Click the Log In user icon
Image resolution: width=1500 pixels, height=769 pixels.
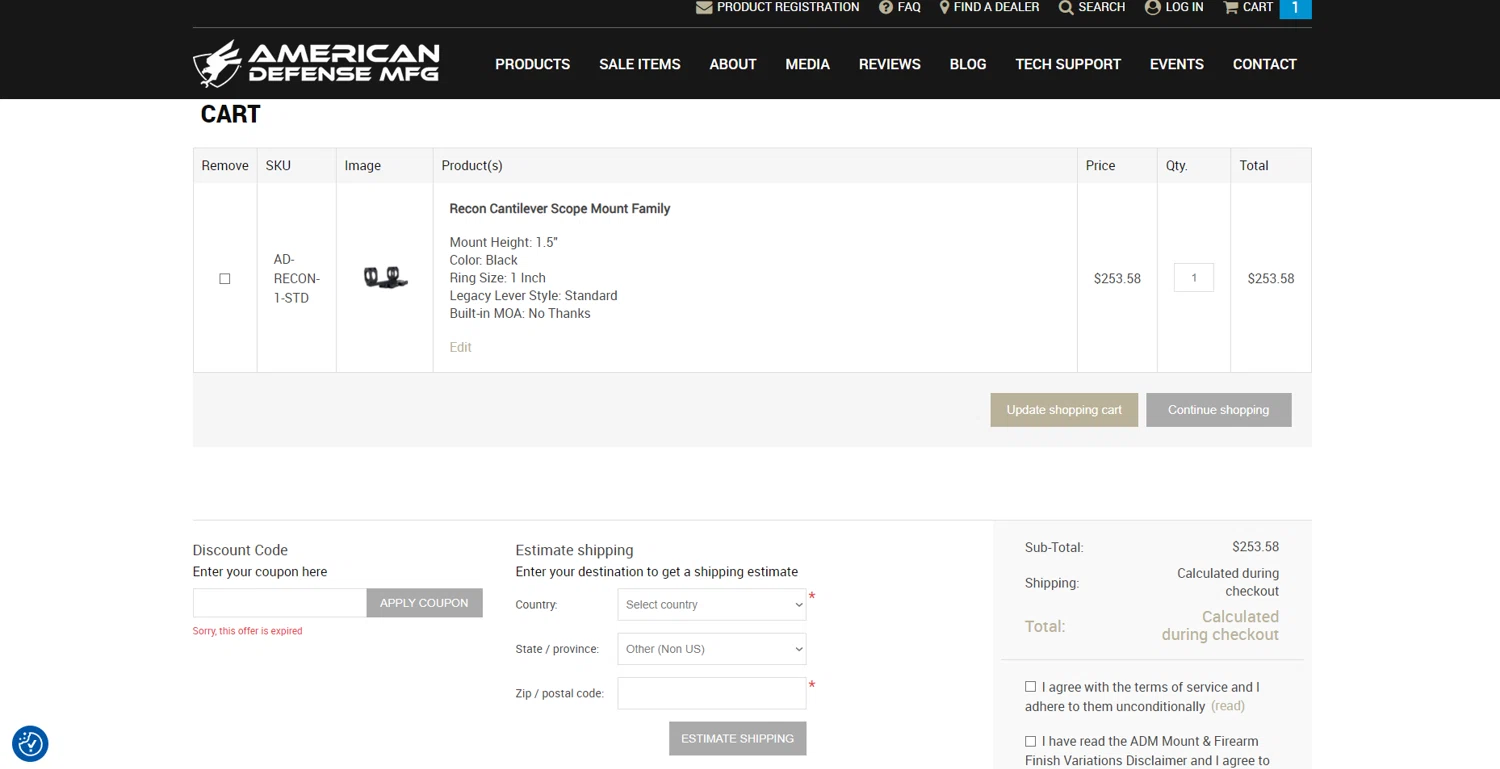1152,7
